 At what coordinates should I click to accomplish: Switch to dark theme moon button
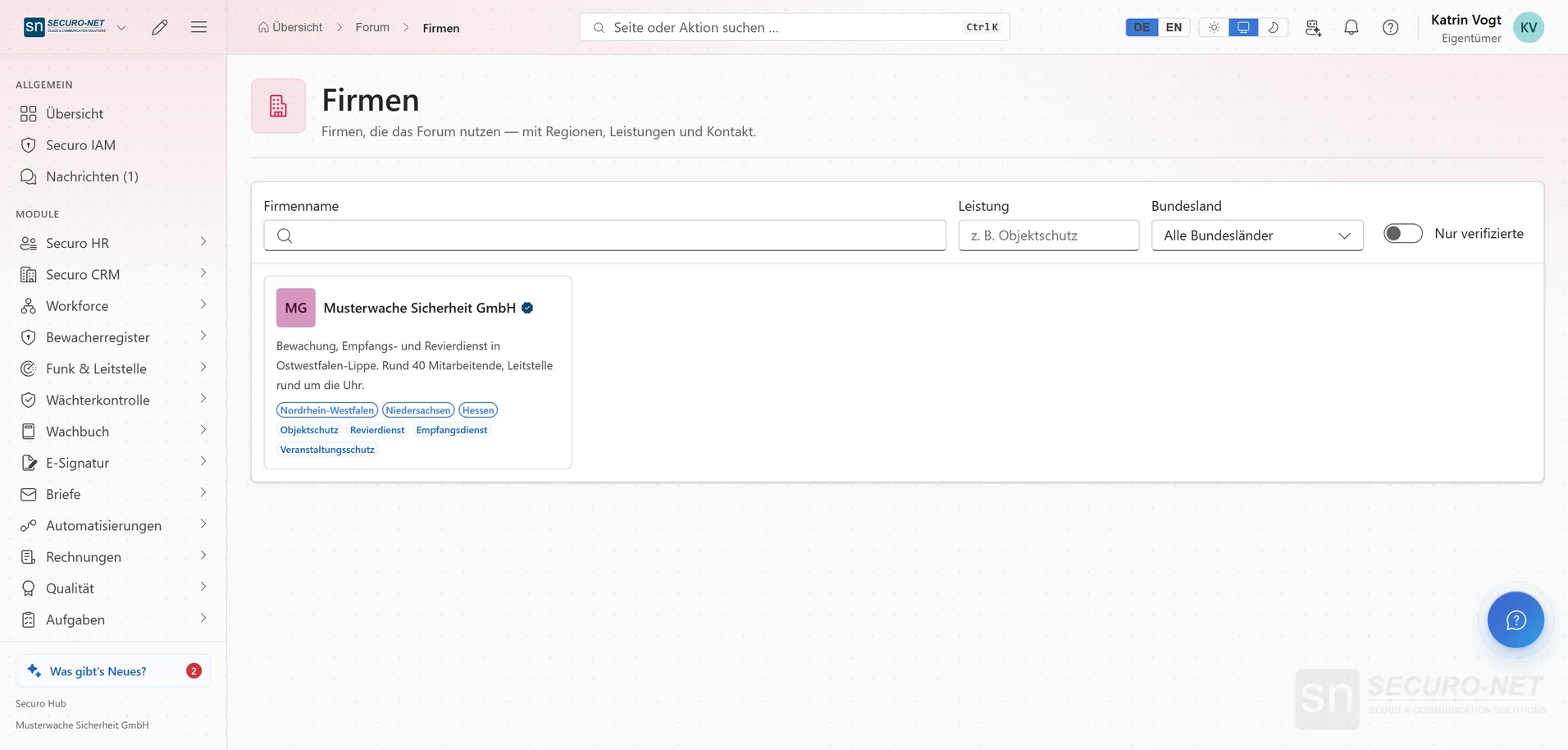[x=1273, y=27]
